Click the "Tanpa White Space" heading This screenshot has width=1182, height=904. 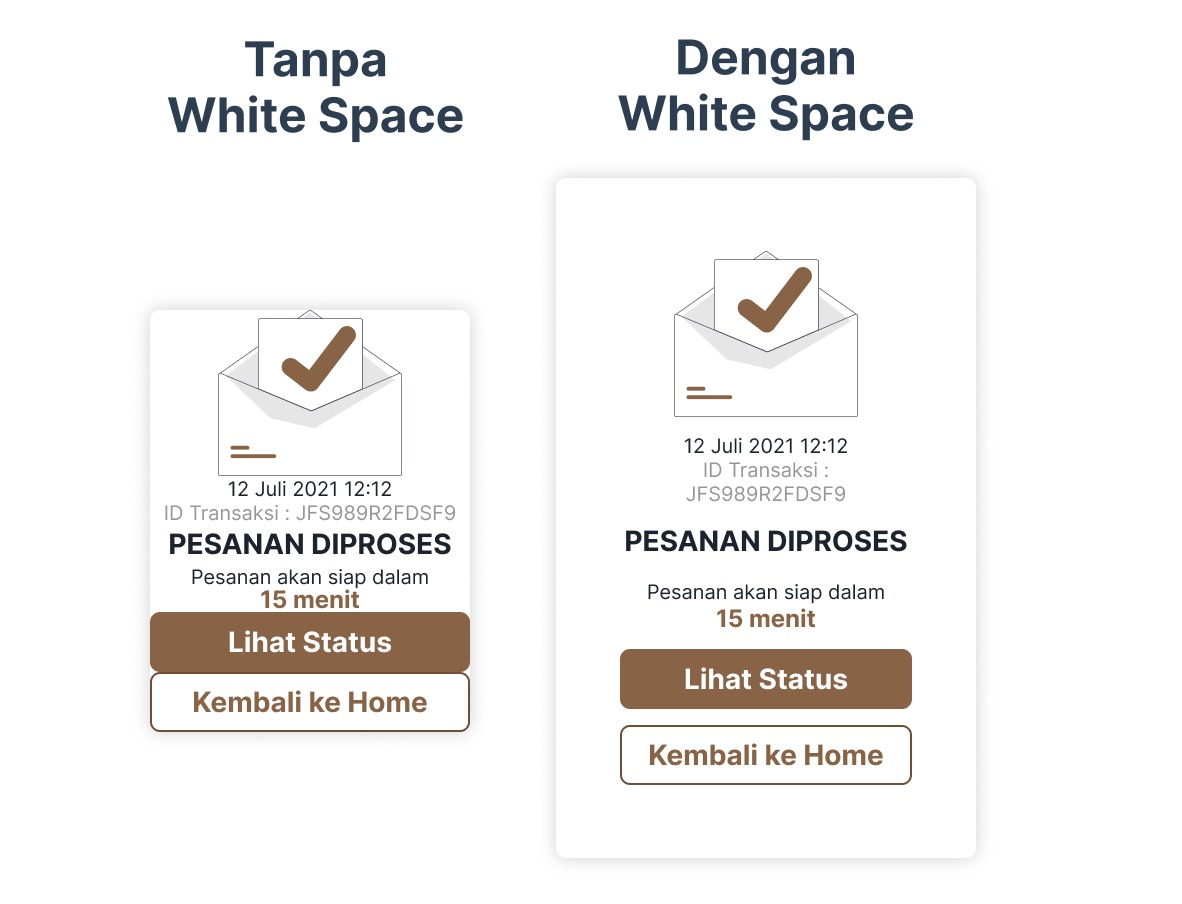pyautogui.click(x=316, y=88)
